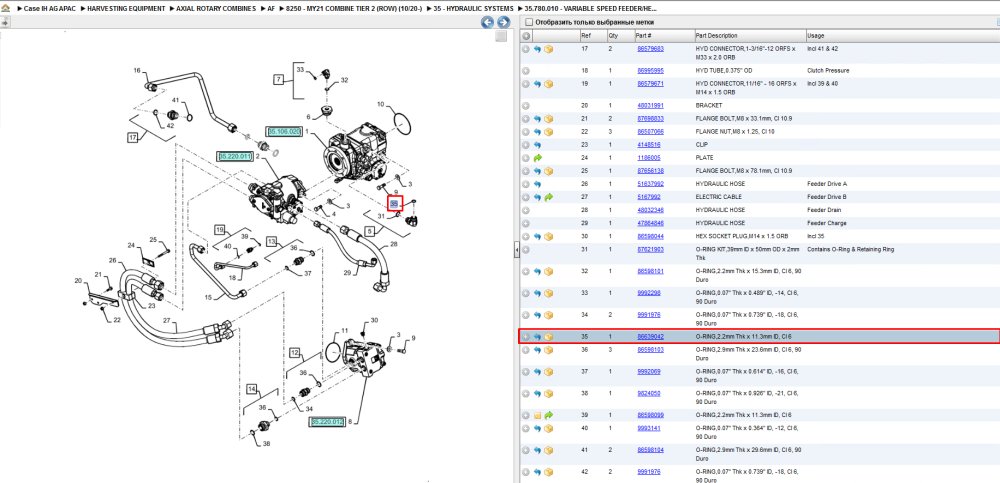The width and height of the screenshot is (1000, 483).
Task: Open the side panel arrow tab above diagram
Action: (x=5, y=22)
